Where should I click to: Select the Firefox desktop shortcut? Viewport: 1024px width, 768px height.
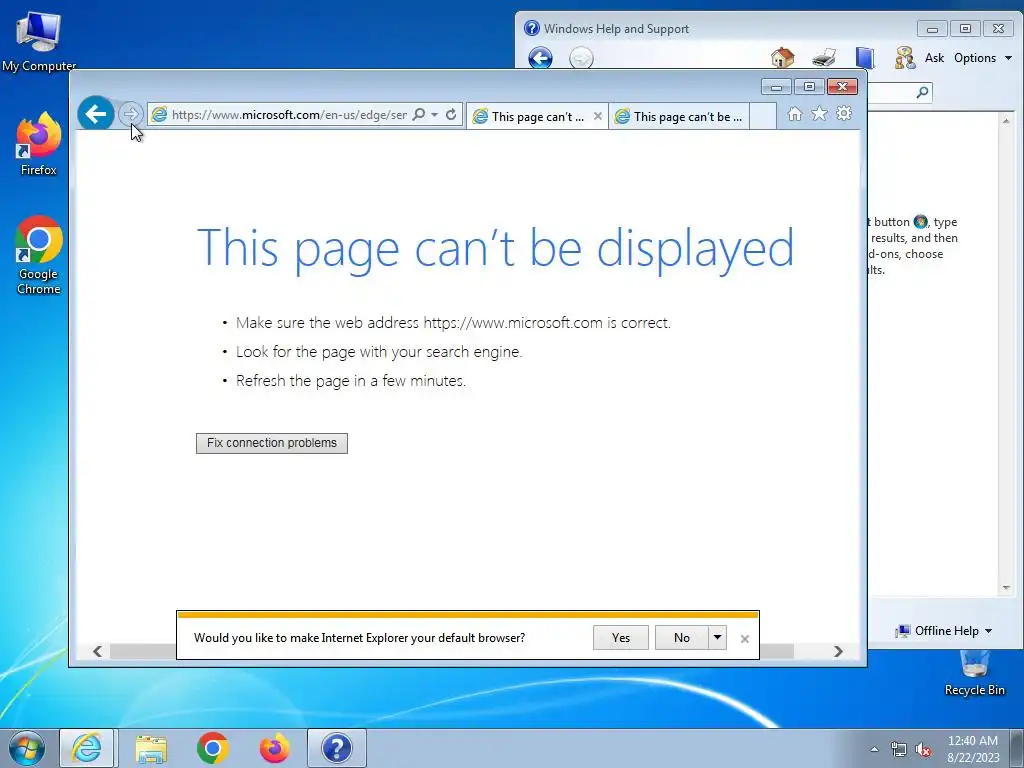[39, 144]
